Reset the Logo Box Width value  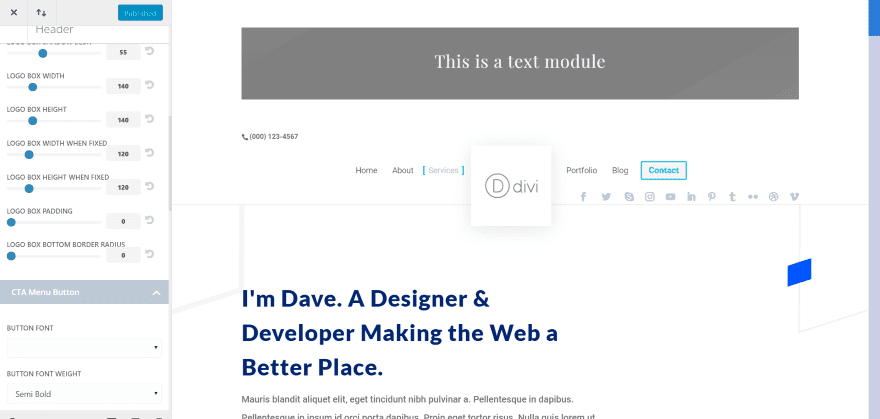[x=150, y=85]
